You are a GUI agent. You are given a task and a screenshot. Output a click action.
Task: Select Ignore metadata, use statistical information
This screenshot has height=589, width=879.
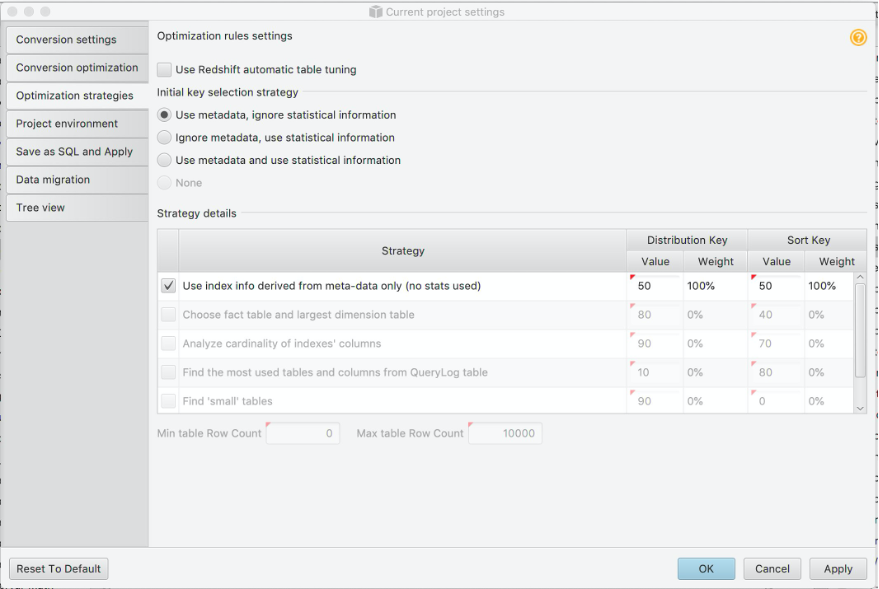tap(164, 137)
